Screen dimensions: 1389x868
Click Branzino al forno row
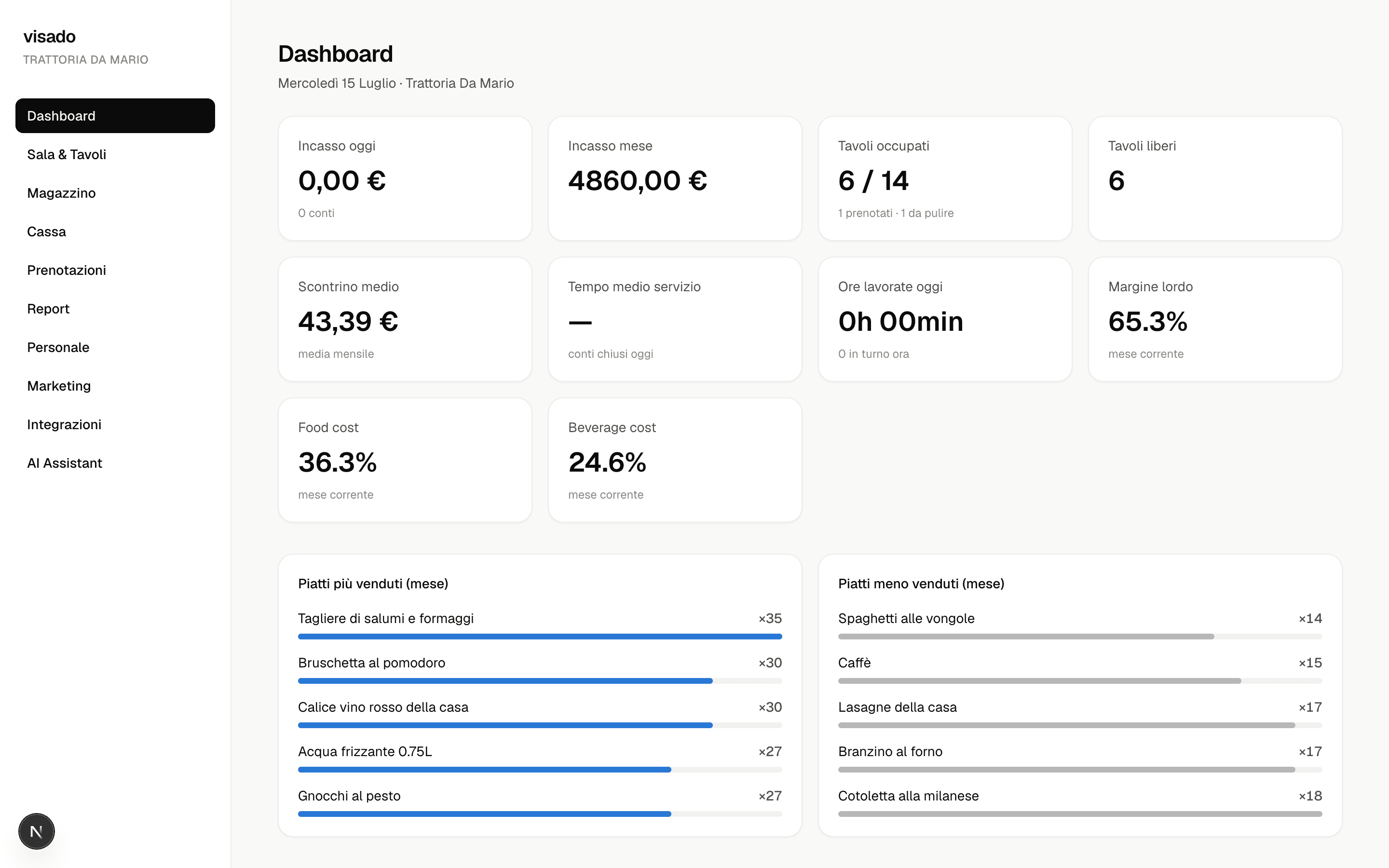pos(1080,759)
